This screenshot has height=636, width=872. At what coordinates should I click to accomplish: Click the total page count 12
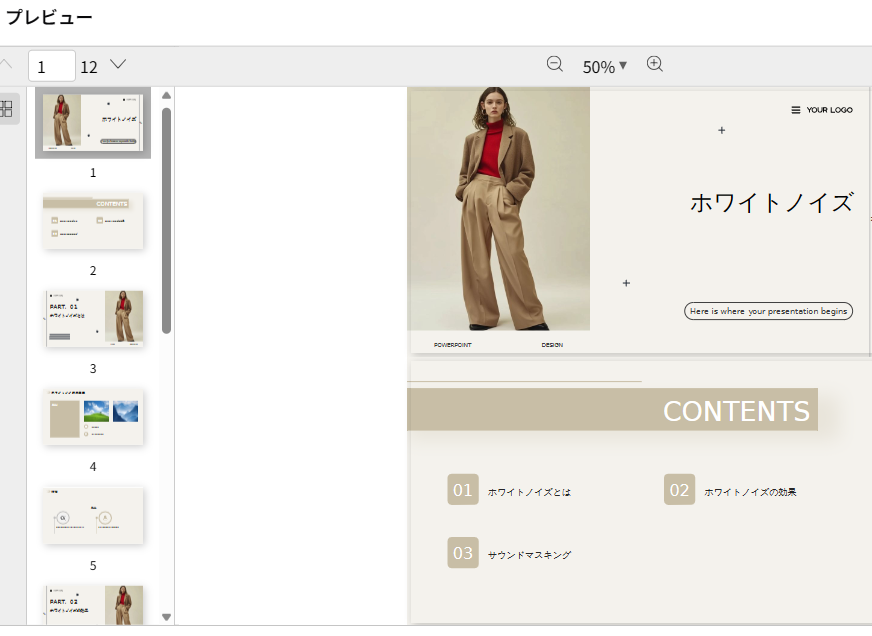89,67
